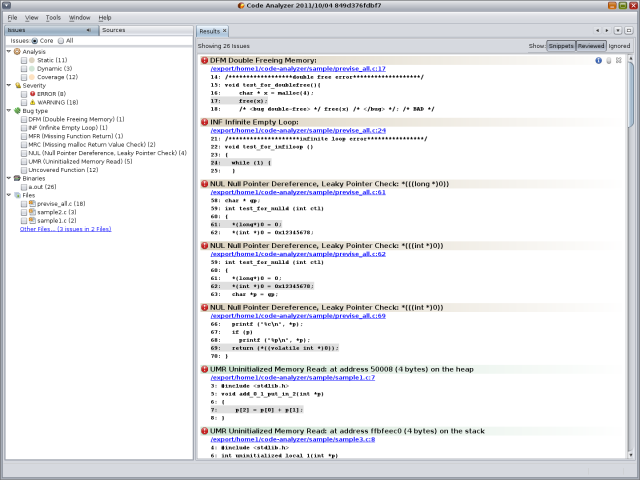
Task: Click the file icon next to sample1.c
Action: click(32, 220)
